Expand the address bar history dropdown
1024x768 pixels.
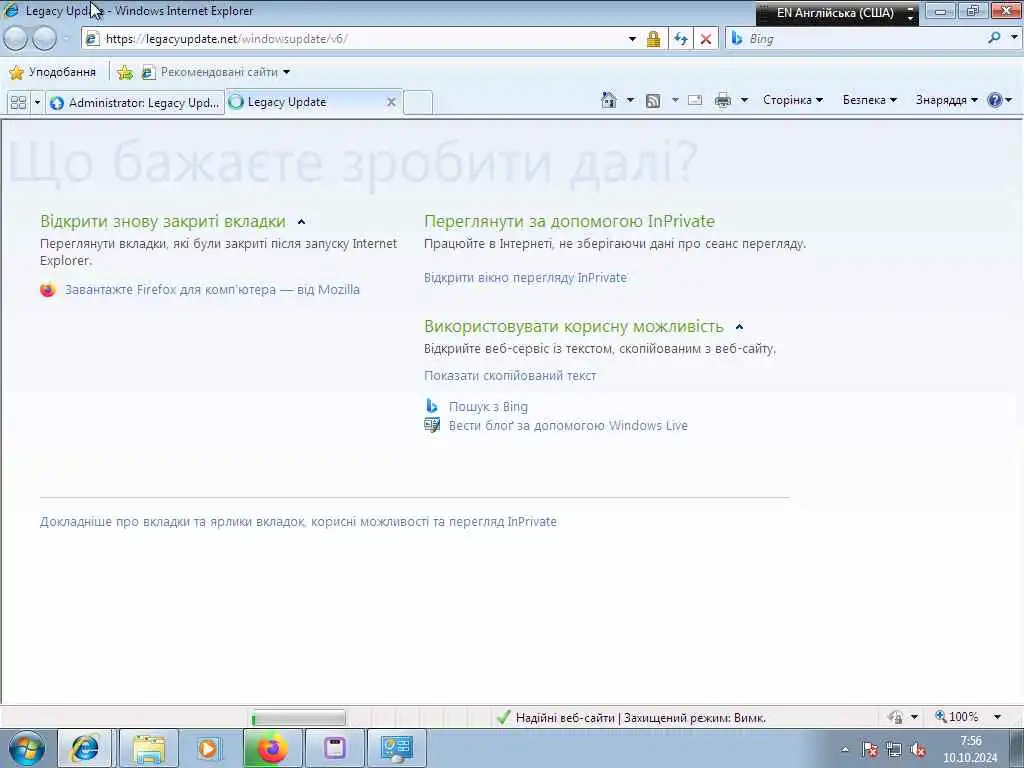click(632, 39)
